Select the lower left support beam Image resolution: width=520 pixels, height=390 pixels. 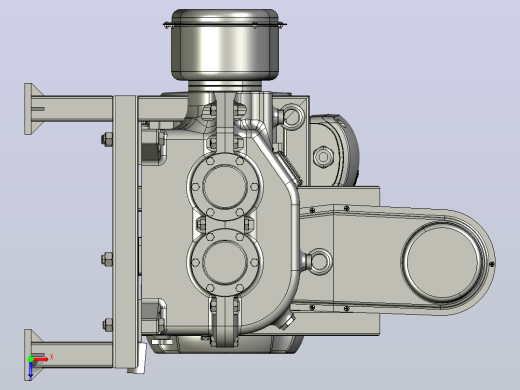[x=72, y=354]
